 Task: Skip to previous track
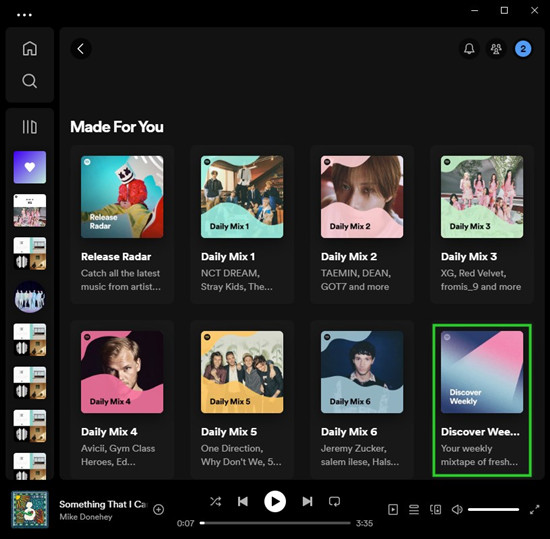[243, 501]
